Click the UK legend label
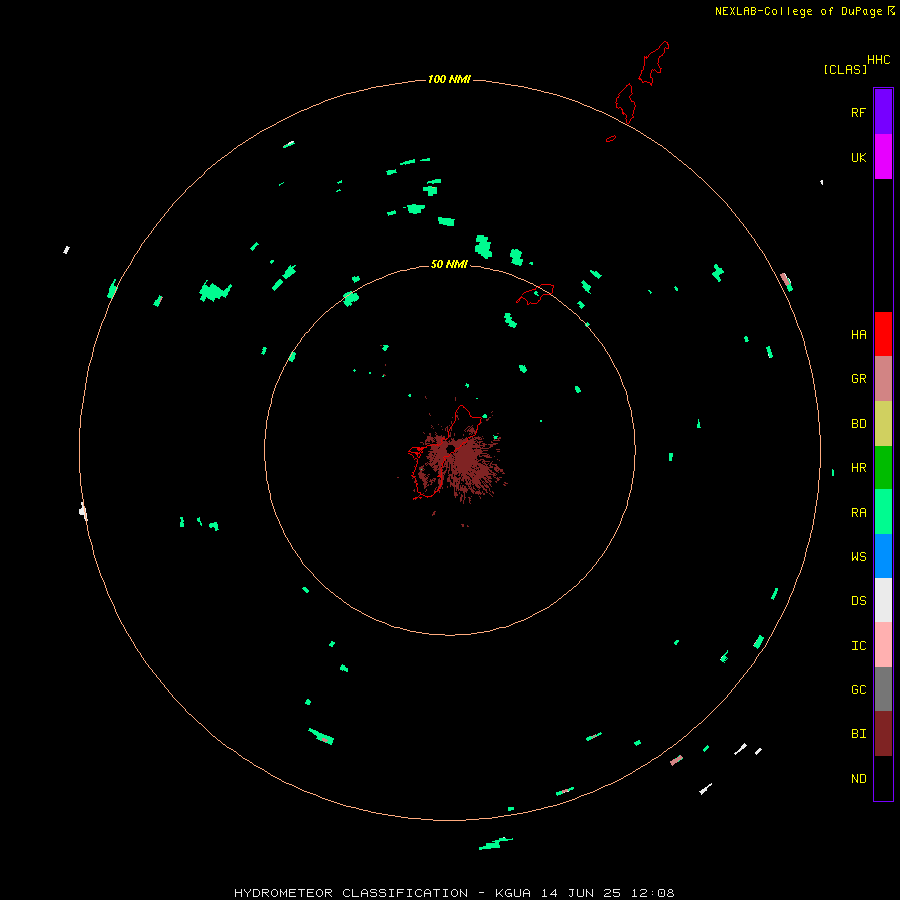900x900 pixels. coord(858,157)
